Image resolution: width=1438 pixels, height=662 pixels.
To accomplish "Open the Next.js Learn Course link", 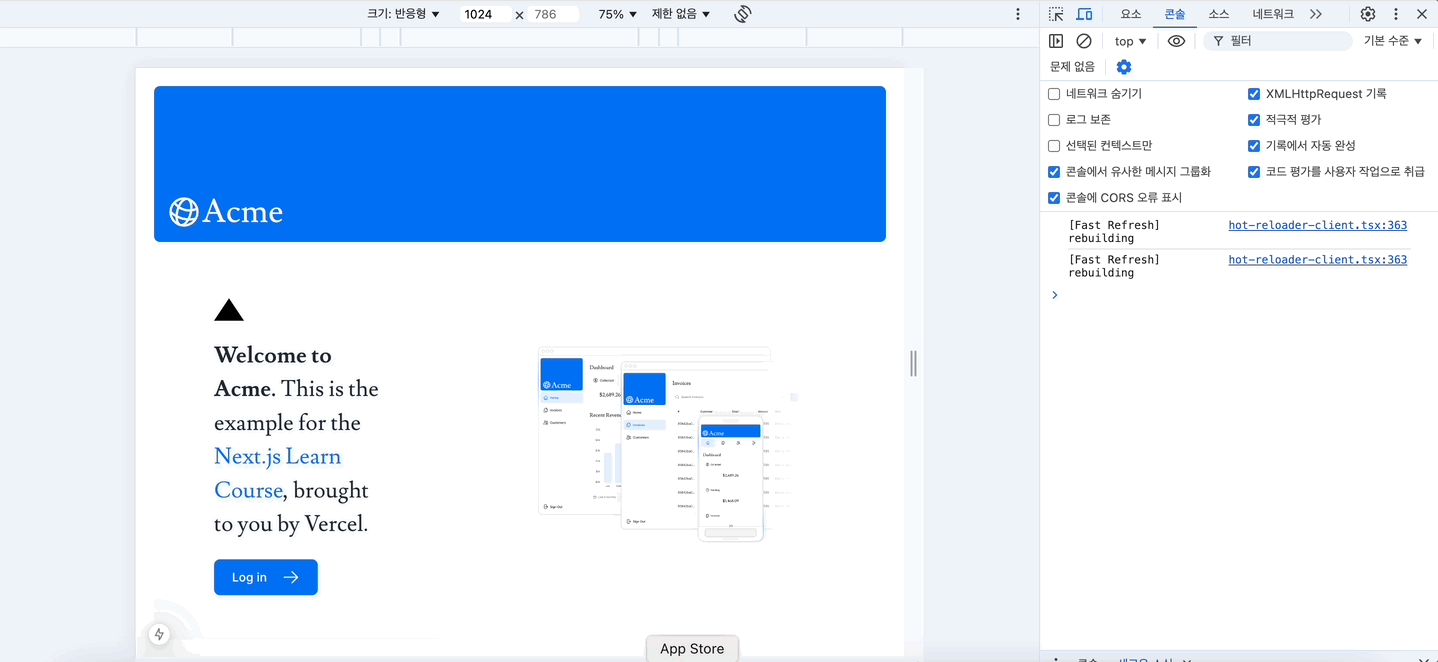I will click(x=278, y=473).
